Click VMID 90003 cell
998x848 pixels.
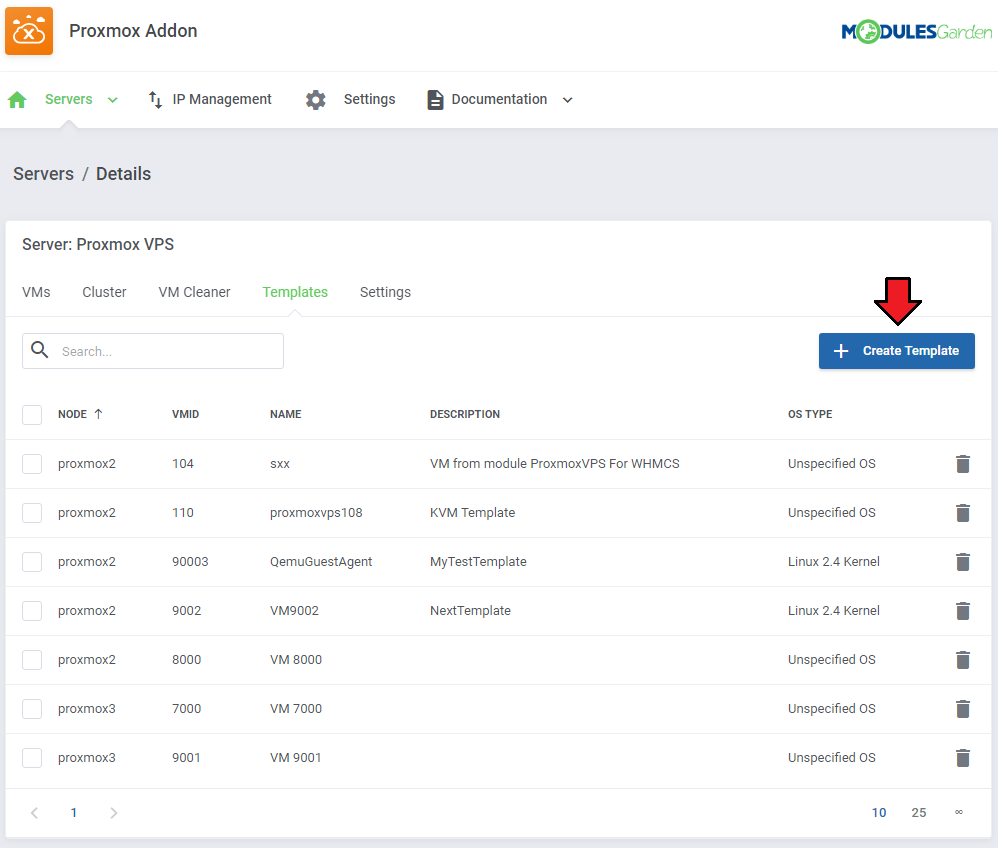click(190, 562)
